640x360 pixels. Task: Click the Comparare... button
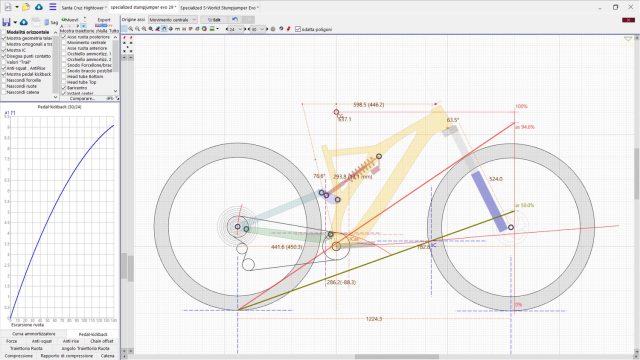pyautogui.click(x=82, y=98)
